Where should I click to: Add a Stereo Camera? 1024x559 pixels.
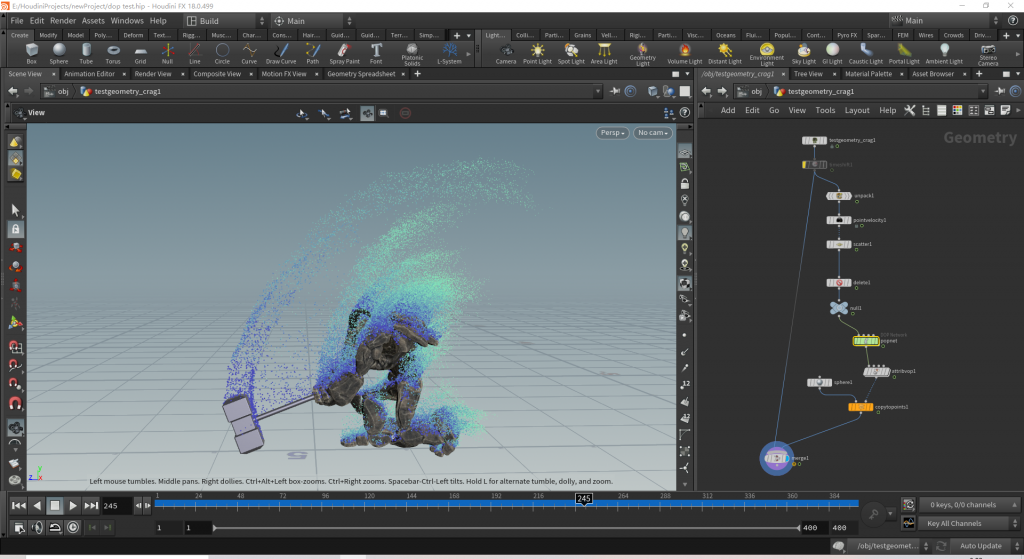pos(988,55)
